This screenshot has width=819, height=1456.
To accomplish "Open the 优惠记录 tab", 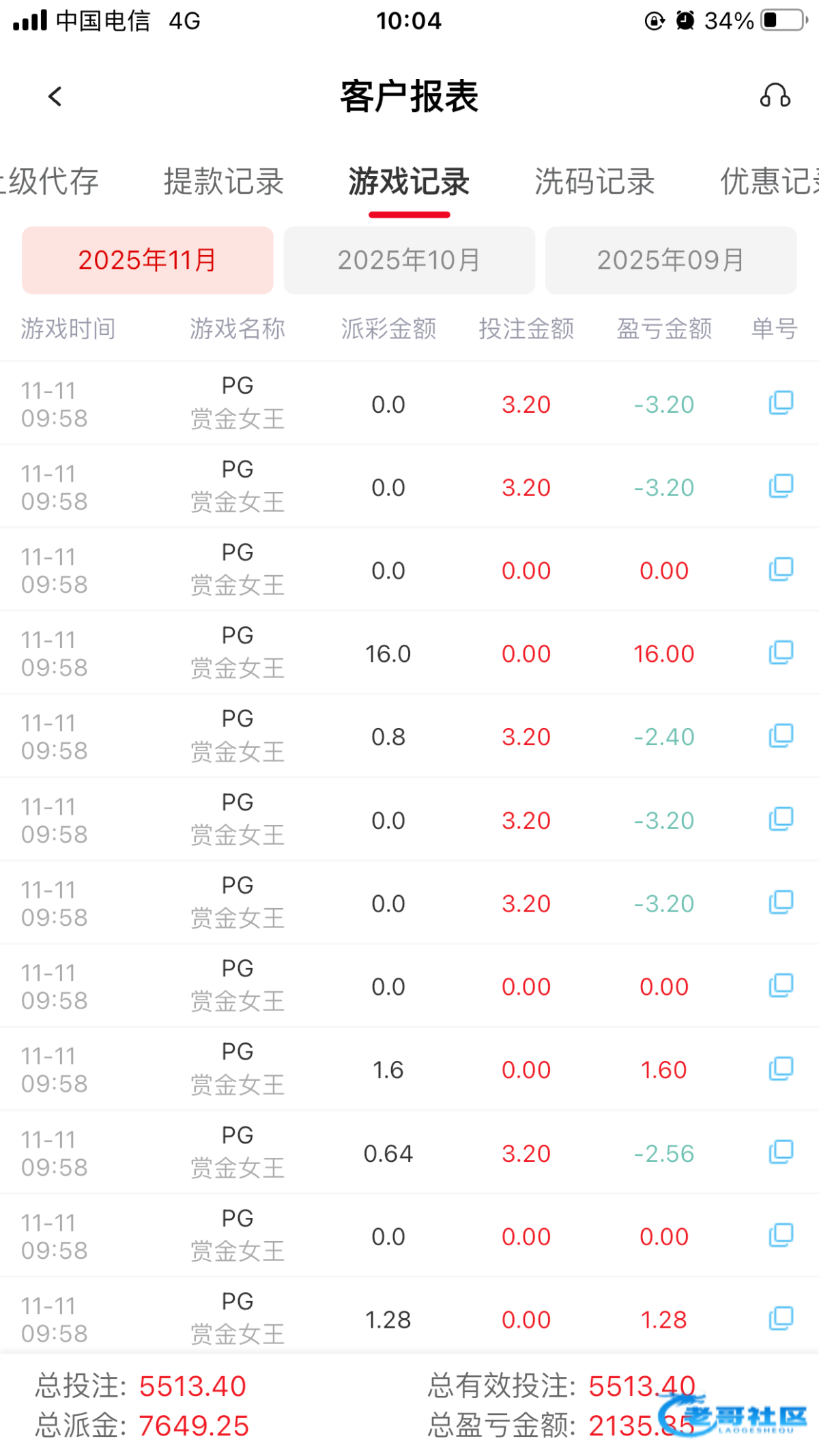I will pyautogui.click(x=768, y=181).
